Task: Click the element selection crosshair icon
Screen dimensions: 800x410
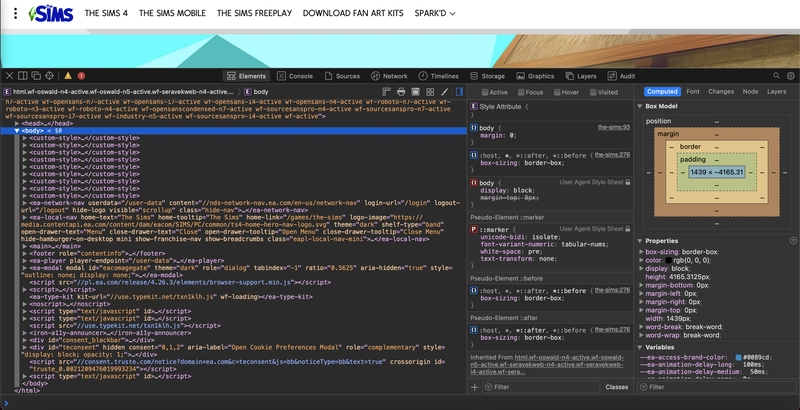Action: 50,75
